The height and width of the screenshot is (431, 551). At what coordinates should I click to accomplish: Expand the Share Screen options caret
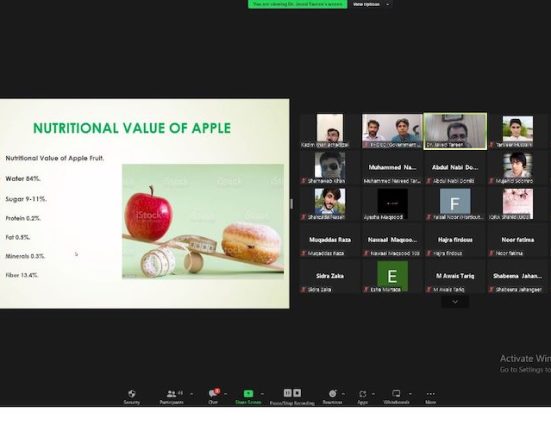pos(262,394)
